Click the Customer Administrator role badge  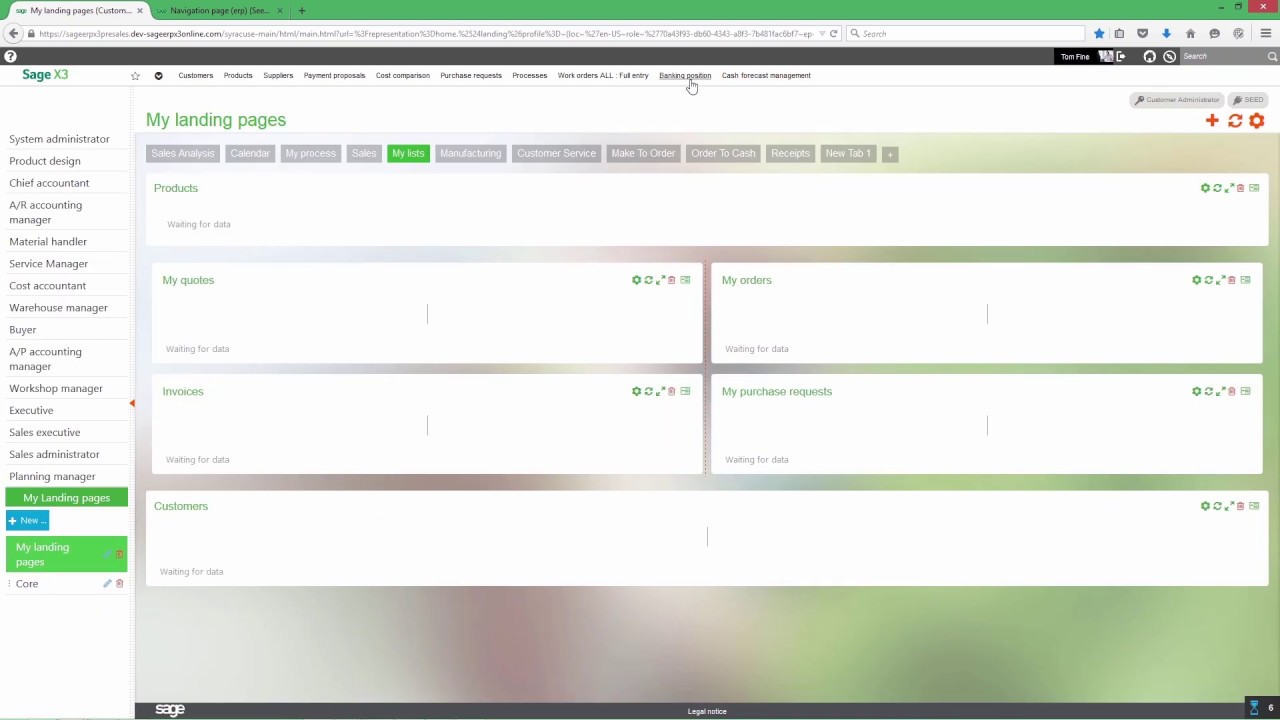coord(1177,100)
